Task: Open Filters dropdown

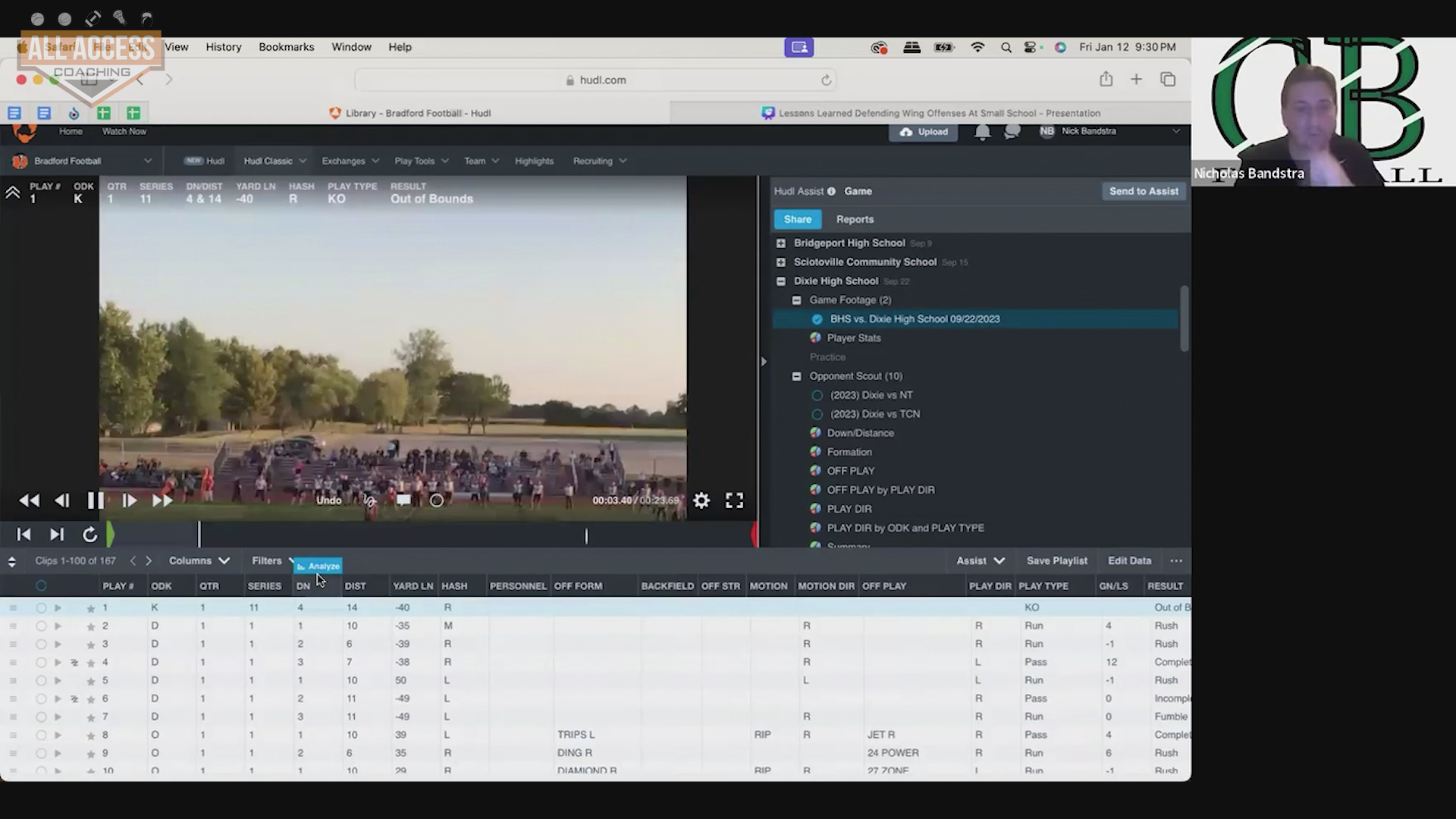Action: (273, 560)
